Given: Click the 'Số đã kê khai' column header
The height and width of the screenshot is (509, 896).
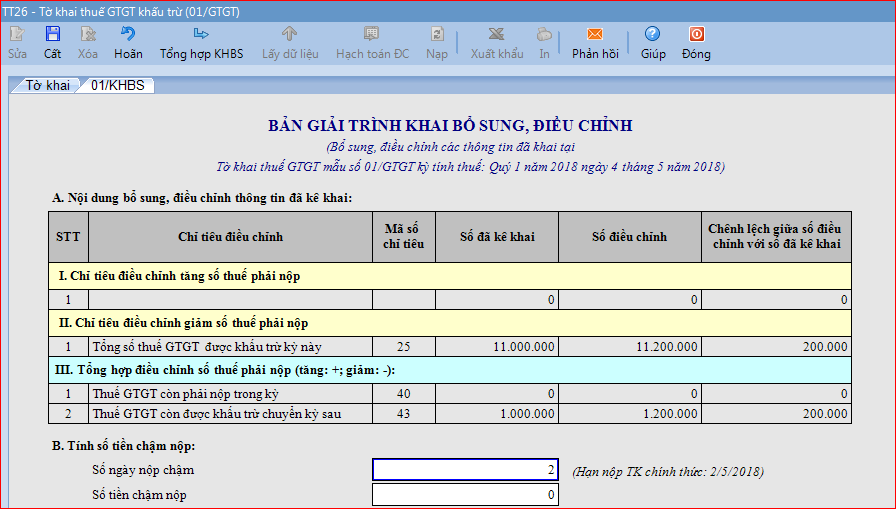Looking at the screenshot, I should point(497,237).
